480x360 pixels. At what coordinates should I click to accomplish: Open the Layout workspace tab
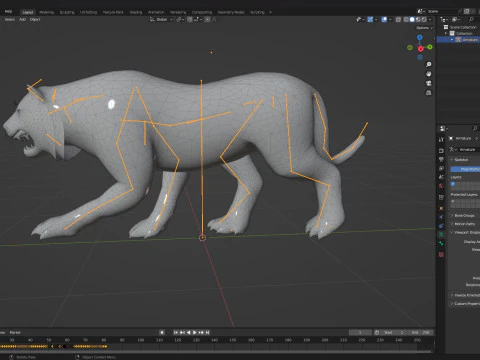[28, 12]
